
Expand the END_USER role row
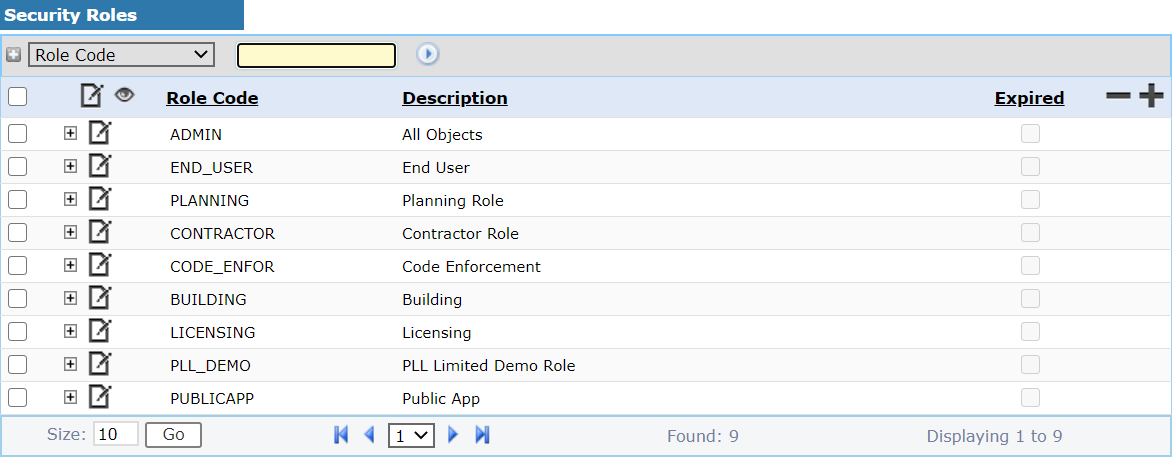(70, 166)
